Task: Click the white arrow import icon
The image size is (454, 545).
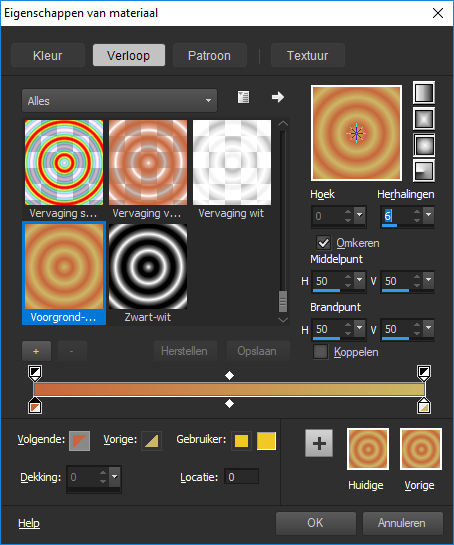Action: (x=278, y=97)
